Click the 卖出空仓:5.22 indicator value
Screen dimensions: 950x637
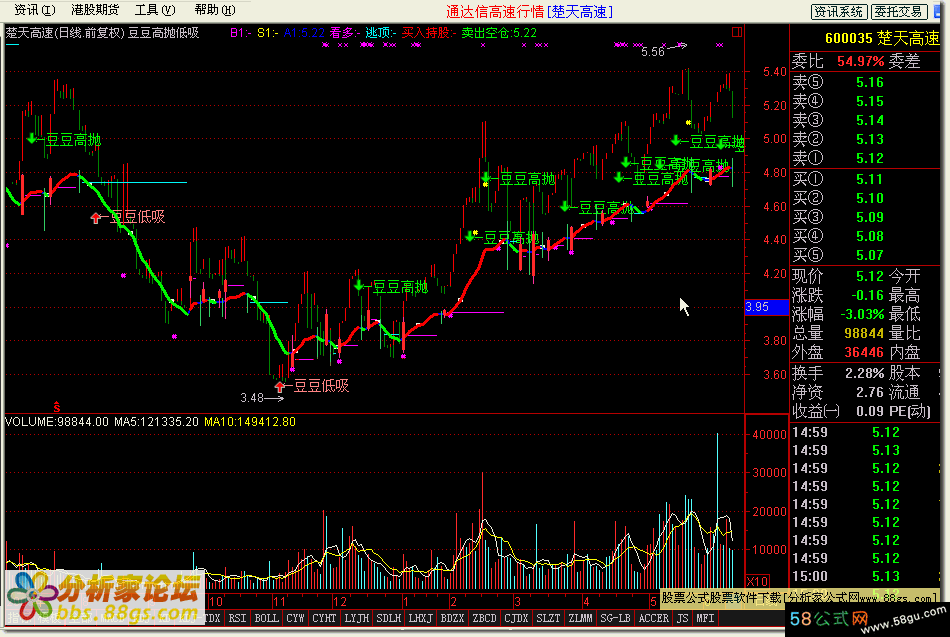point(499,33)
